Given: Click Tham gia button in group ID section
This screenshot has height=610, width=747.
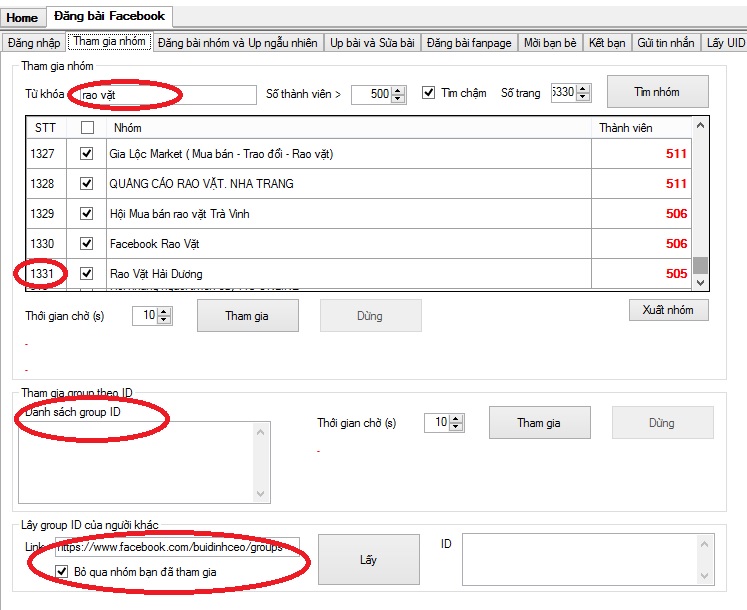Looking at the screenshot, I should (x=539, y=422).
